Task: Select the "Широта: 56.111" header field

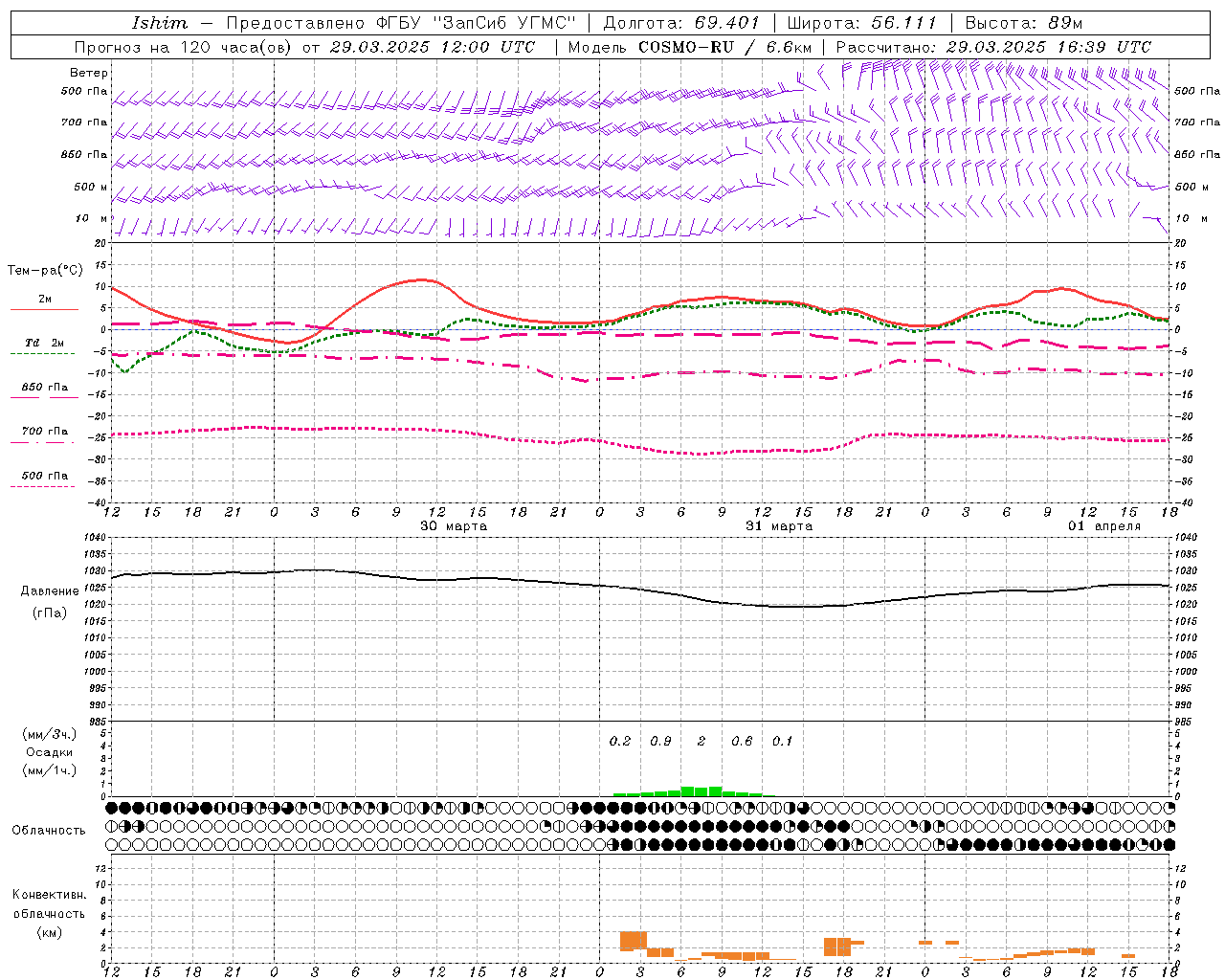Action: pyautogui.click(x=860, y=23)
